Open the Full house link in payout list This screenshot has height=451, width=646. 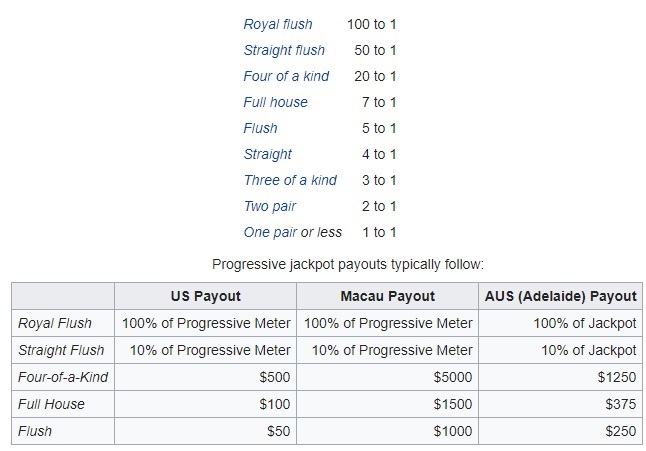click(276, 102)
